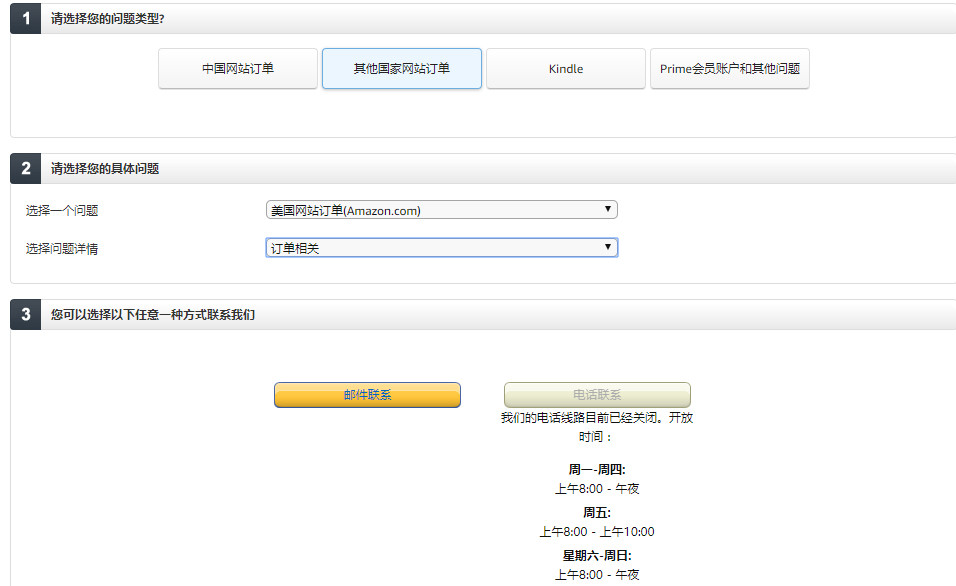Click the 选择一个问题 label
Screen dimensions: 956x586
(62, 210)
